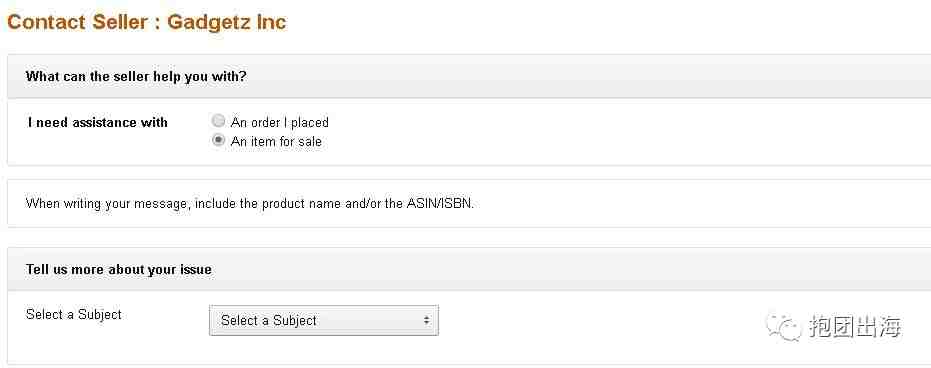Screen dimensions: 931x368
Task: Click "Tell us more about your issue" header
Action: tap(119, 269)
